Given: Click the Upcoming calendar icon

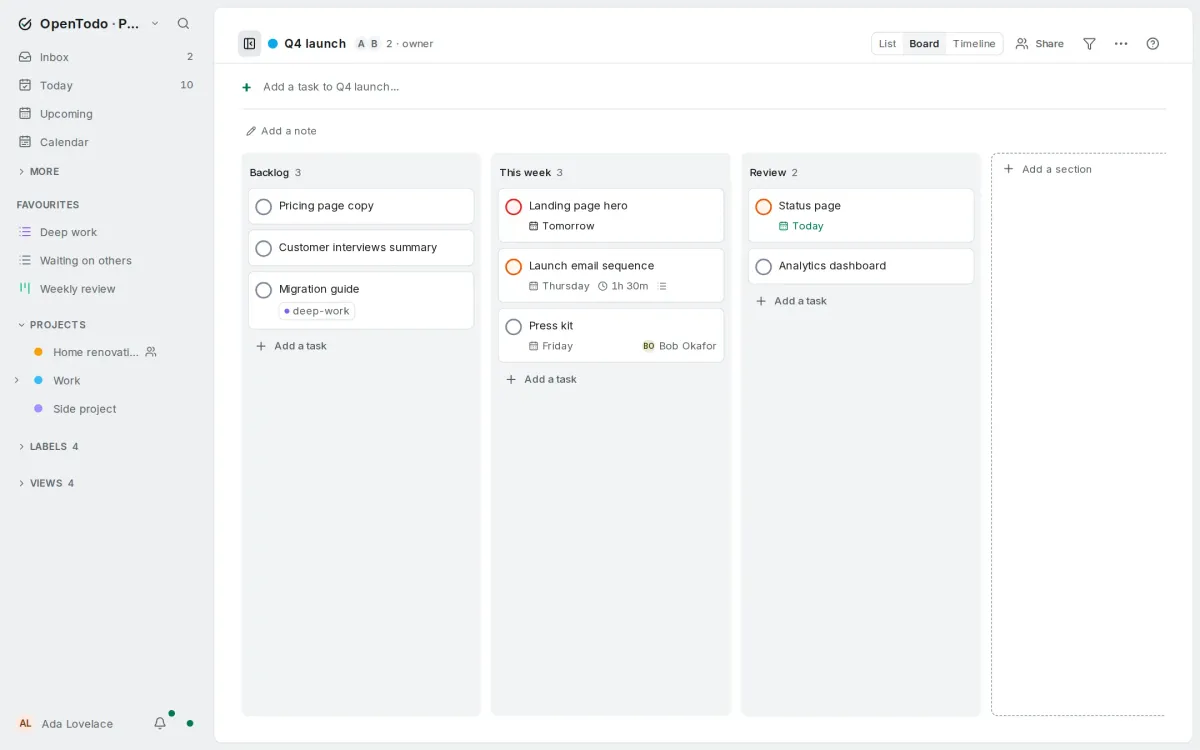Looking at the screenshot, I should 25,114.
